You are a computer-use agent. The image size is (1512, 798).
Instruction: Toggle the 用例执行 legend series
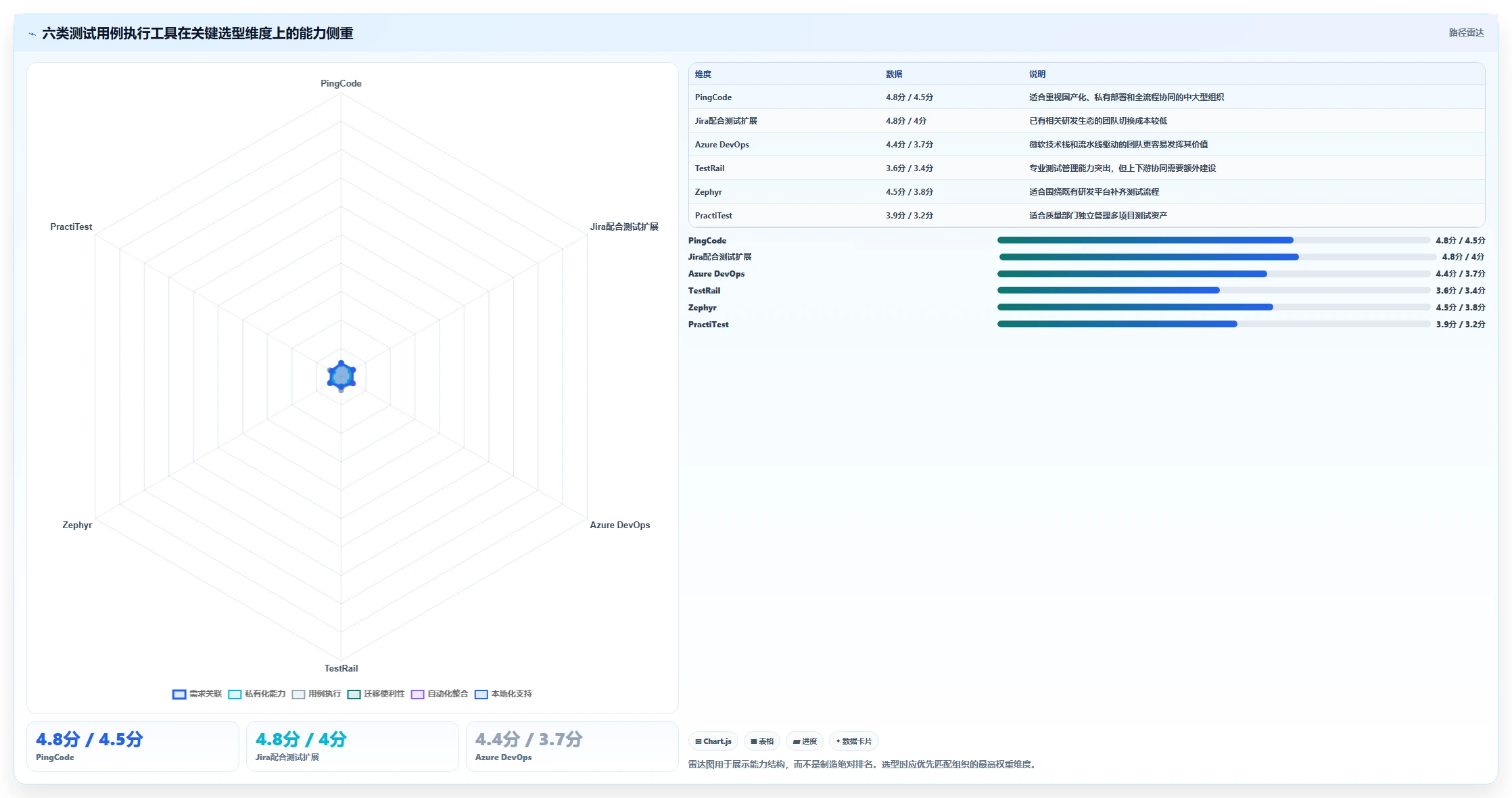pos(316,694)
